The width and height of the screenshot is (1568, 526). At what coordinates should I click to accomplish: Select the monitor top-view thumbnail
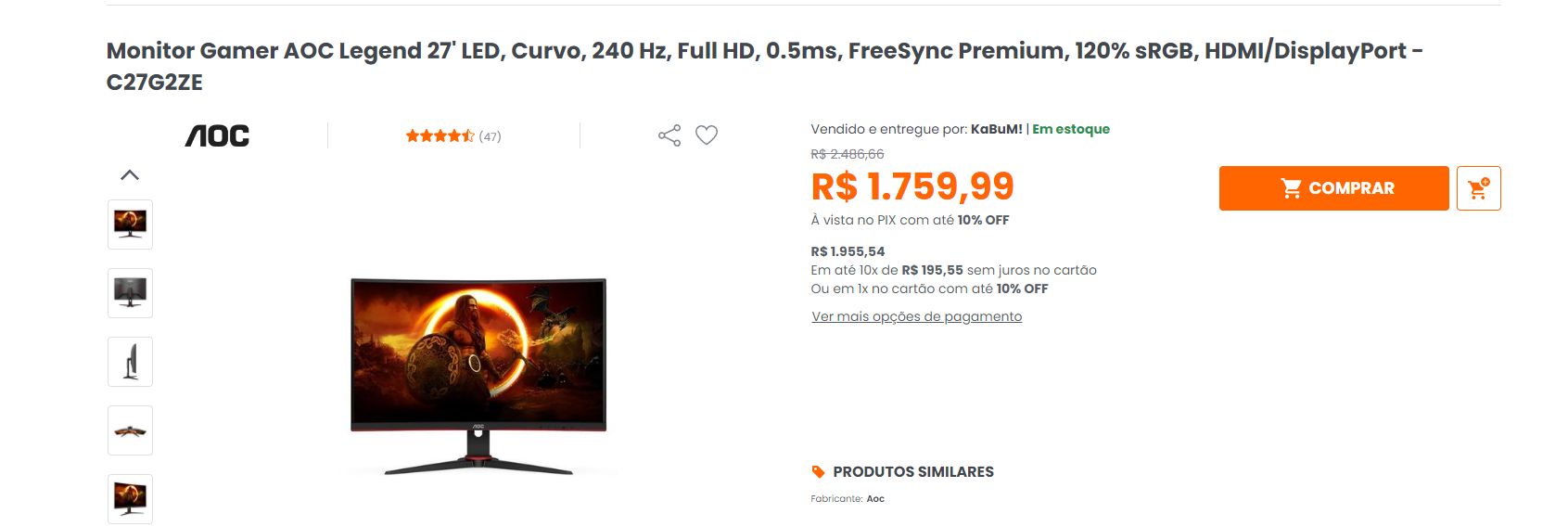click(130, 430)
